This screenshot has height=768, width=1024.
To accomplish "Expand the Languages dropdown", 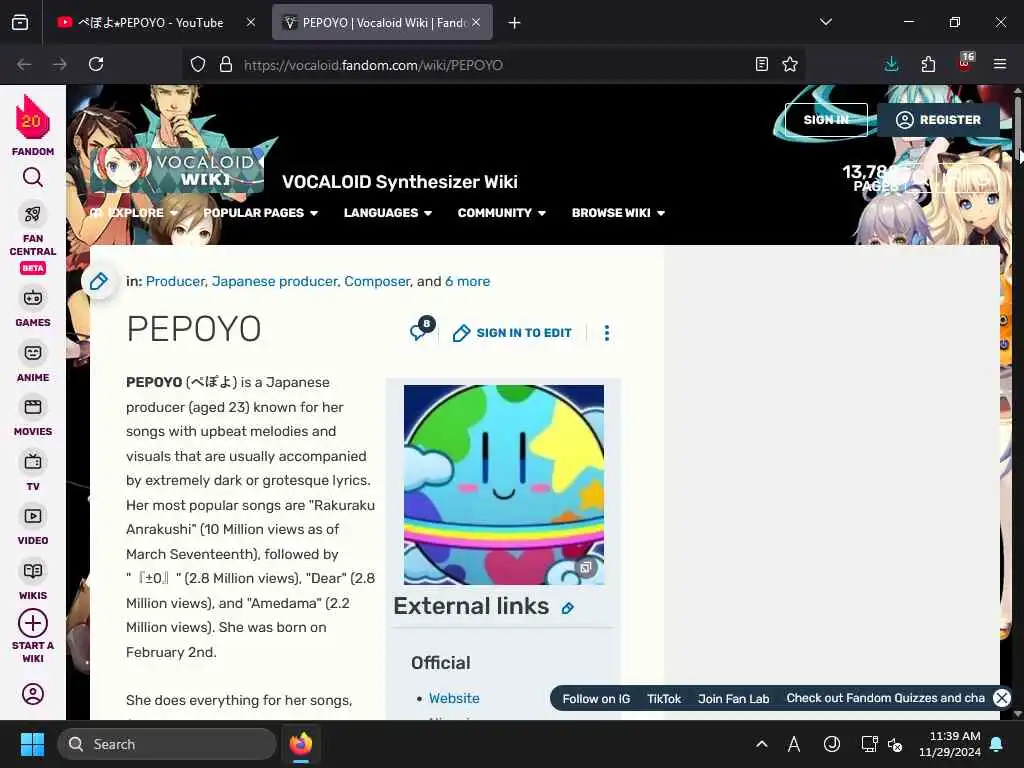I will 388,213.
